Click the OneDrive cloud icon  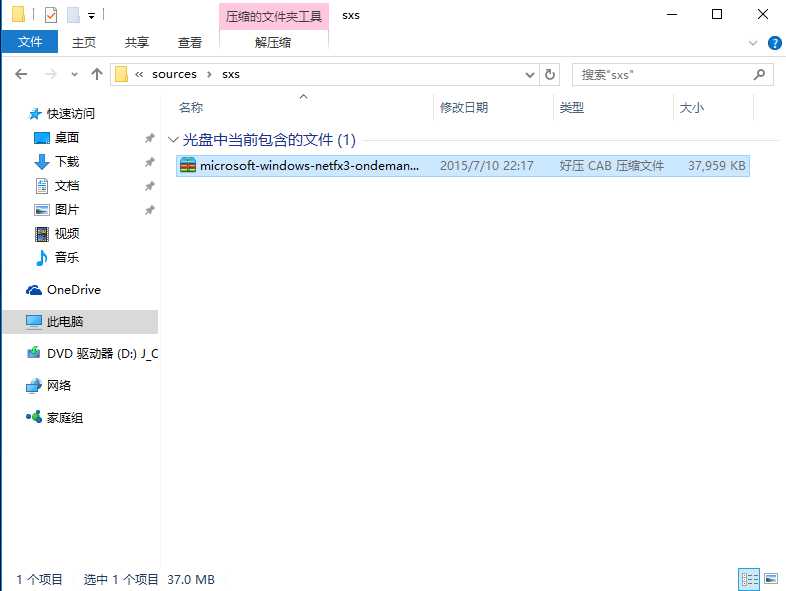click(34, 290)
